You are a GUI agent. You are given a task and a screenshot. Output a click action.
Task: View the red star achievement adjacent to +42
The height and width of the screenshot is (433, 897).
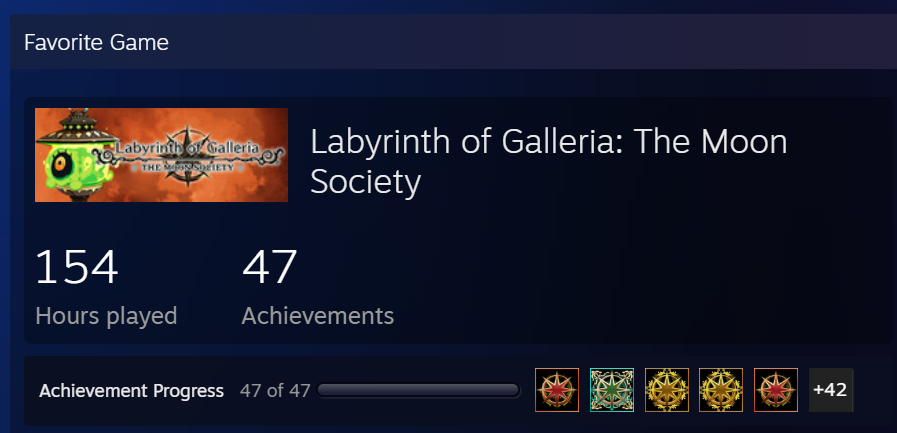[776, 390]
